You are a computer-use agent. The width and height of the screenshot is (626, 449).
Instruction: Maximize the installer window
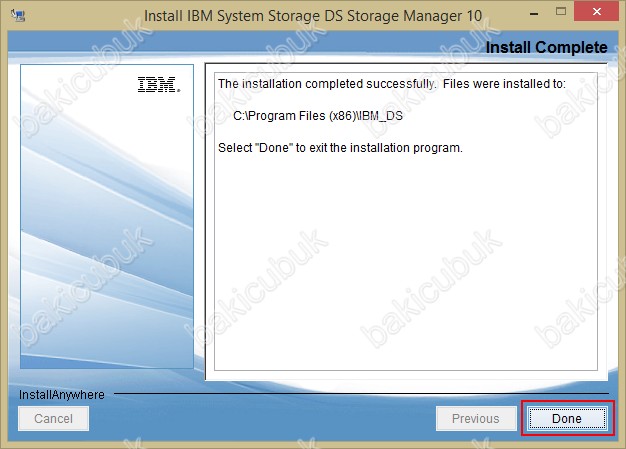tap(561, 12)
